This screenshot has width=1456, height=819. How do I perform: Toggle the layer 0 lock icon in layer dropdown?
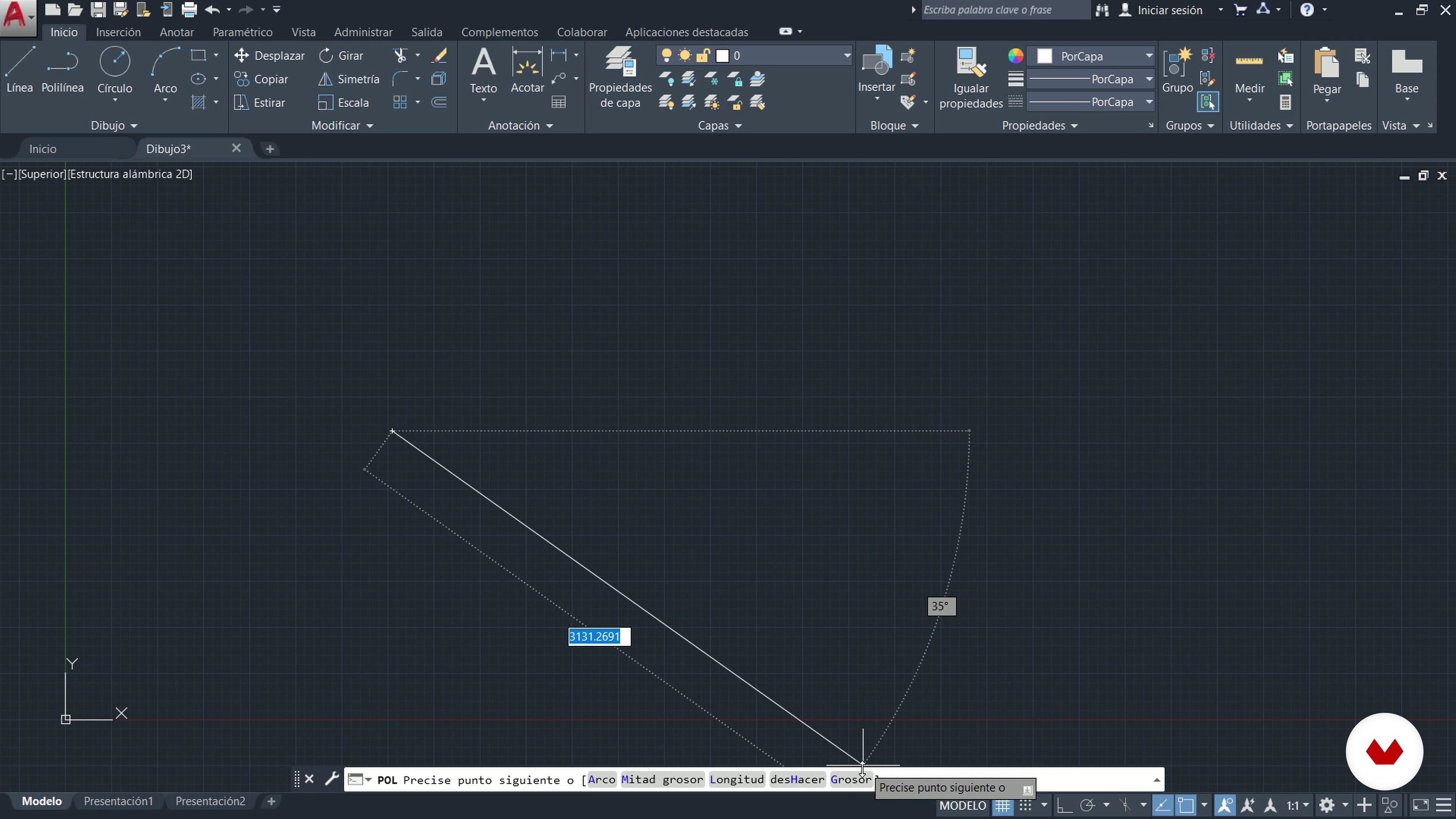pos(703,55)
